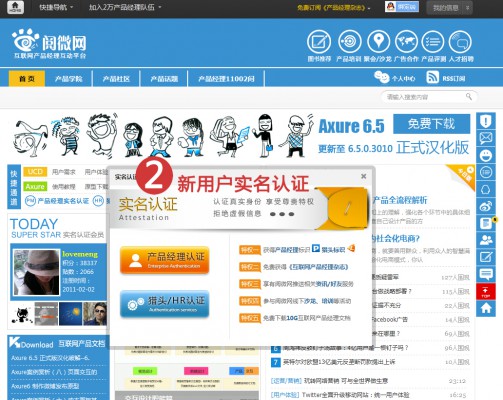This screenshot has width=503, height=400.
Task: Switch to the 产品学院 tab
Action: [68, 79]
